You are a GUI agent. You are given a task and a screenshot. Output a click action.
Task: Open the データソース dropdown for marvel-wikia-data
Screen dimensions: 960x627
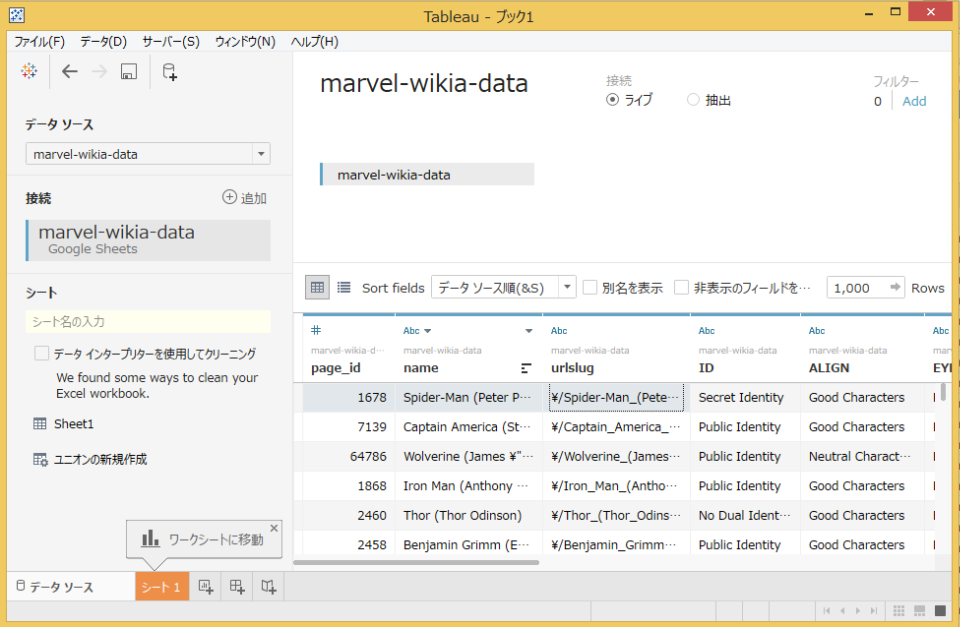coord(260,153)
